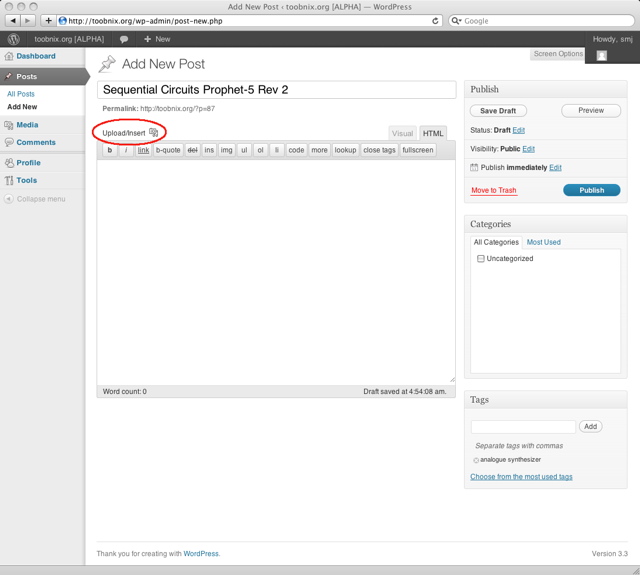Go to All Posts submenu
640x575 pixels.
coord(21,94)
